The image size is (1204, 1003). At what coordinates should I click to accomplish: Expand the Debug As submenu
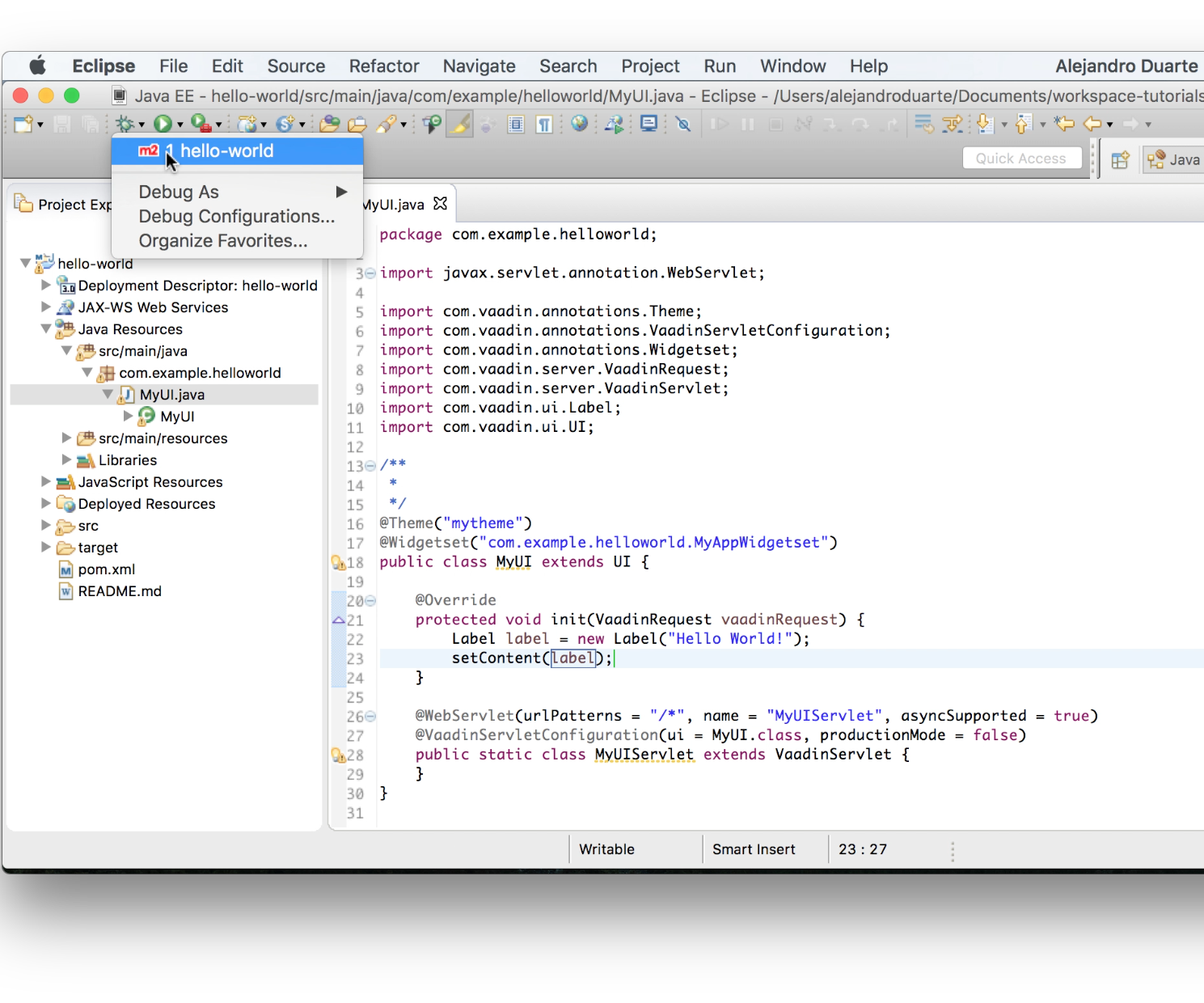(180, 192)
